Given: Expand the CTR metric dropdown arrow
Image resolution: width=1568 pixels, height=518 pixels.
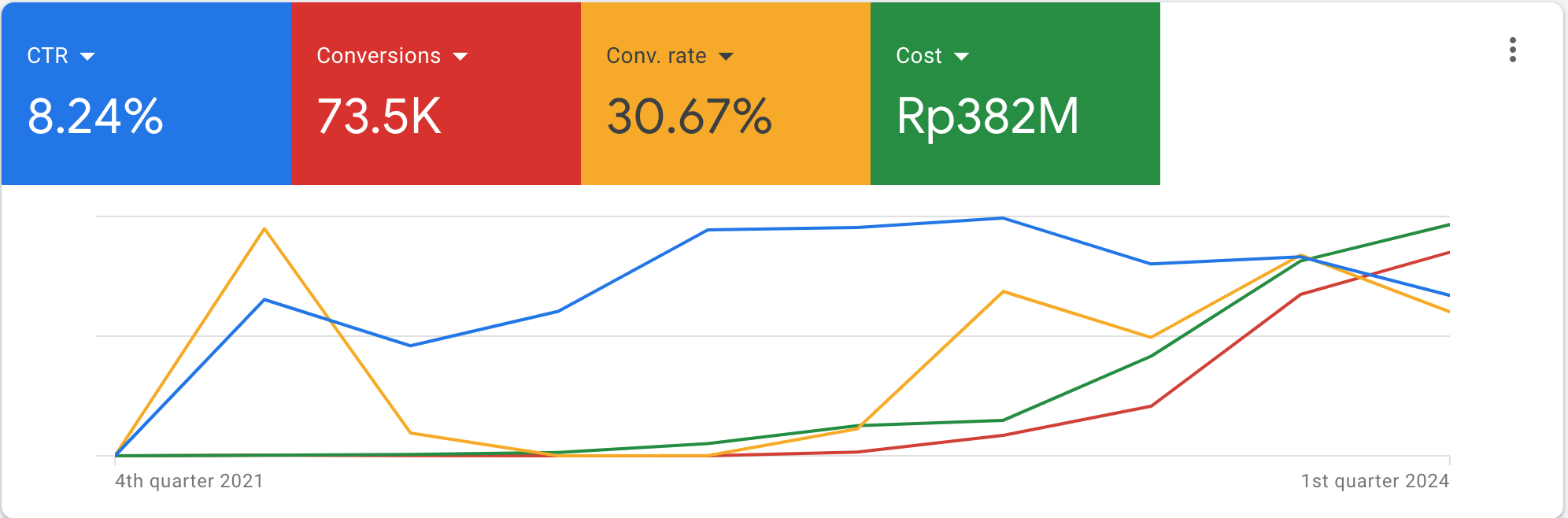Looking at the screenshot, I should [87, 56].
